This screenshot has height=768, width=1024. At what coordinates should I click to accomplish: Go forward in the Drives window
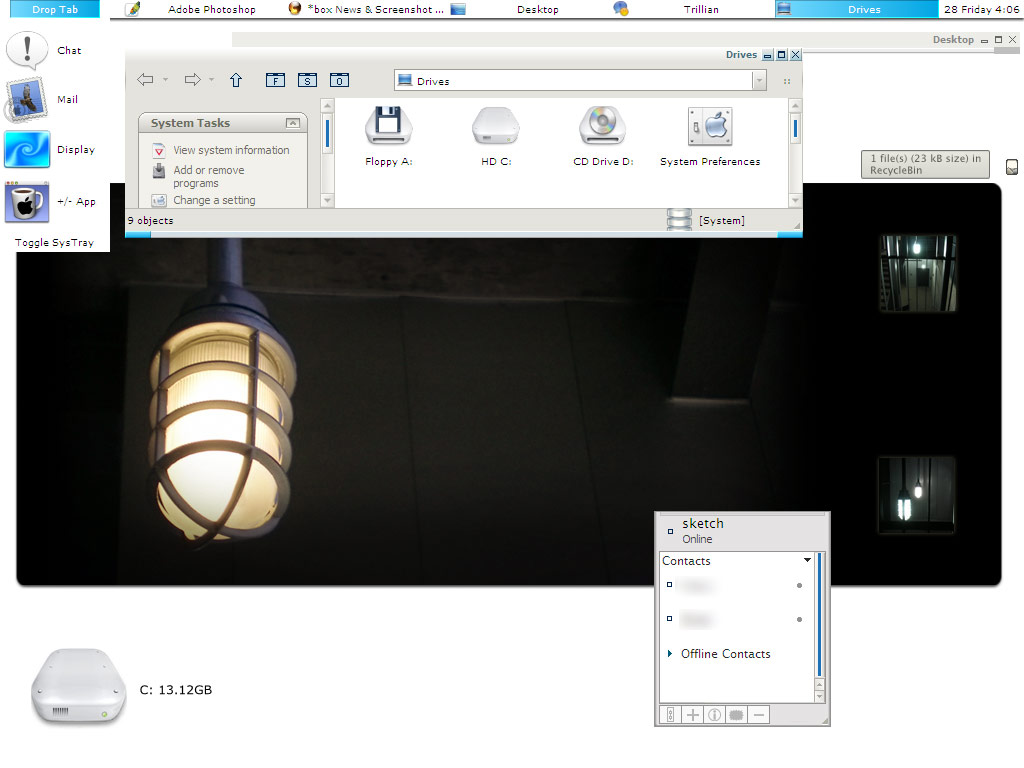[x=193, y=80]
